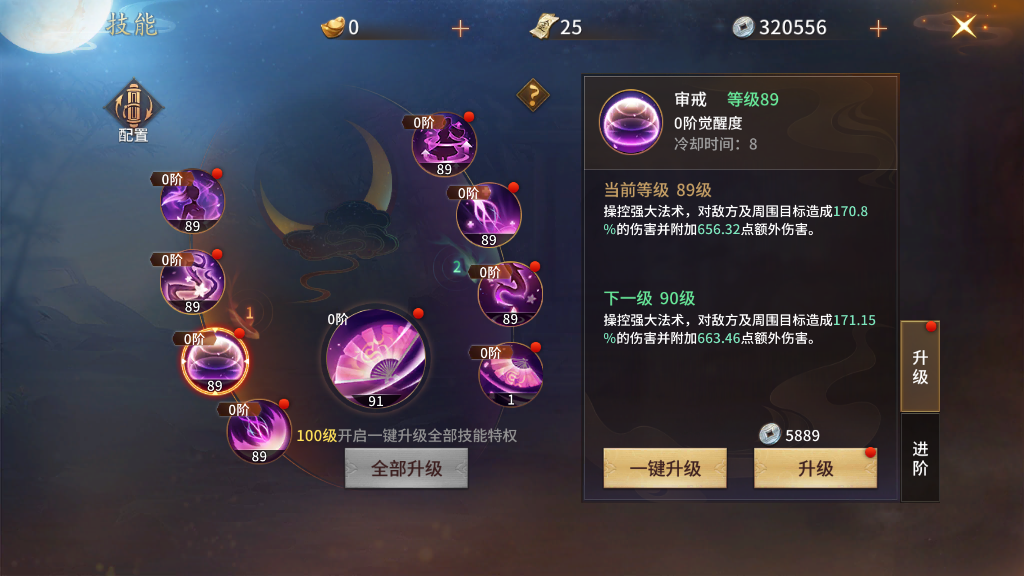1024x576 pixels.
Task: Click the question mark help diamond
Action: tap(533, 95)
